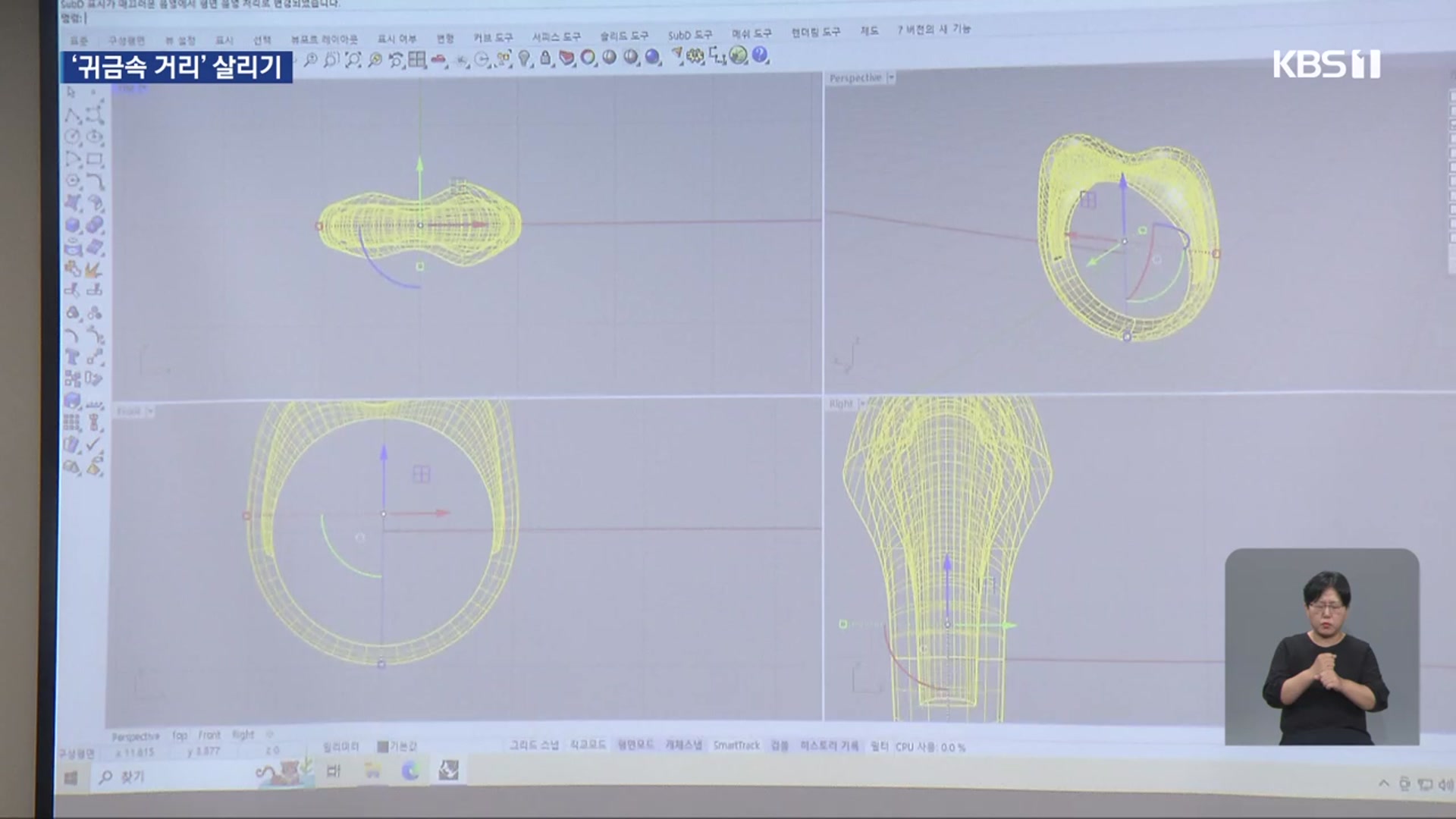Click the color wheel Materials icon
The height and width of the screenshot is (819, 1456).
(x=588, y=58)
